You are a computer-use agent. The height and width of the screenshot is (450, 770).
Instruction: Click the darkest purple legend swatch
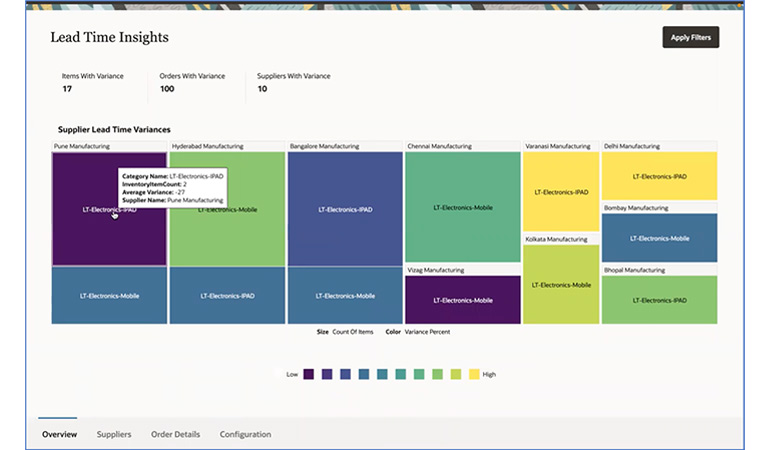pos(309,374)
